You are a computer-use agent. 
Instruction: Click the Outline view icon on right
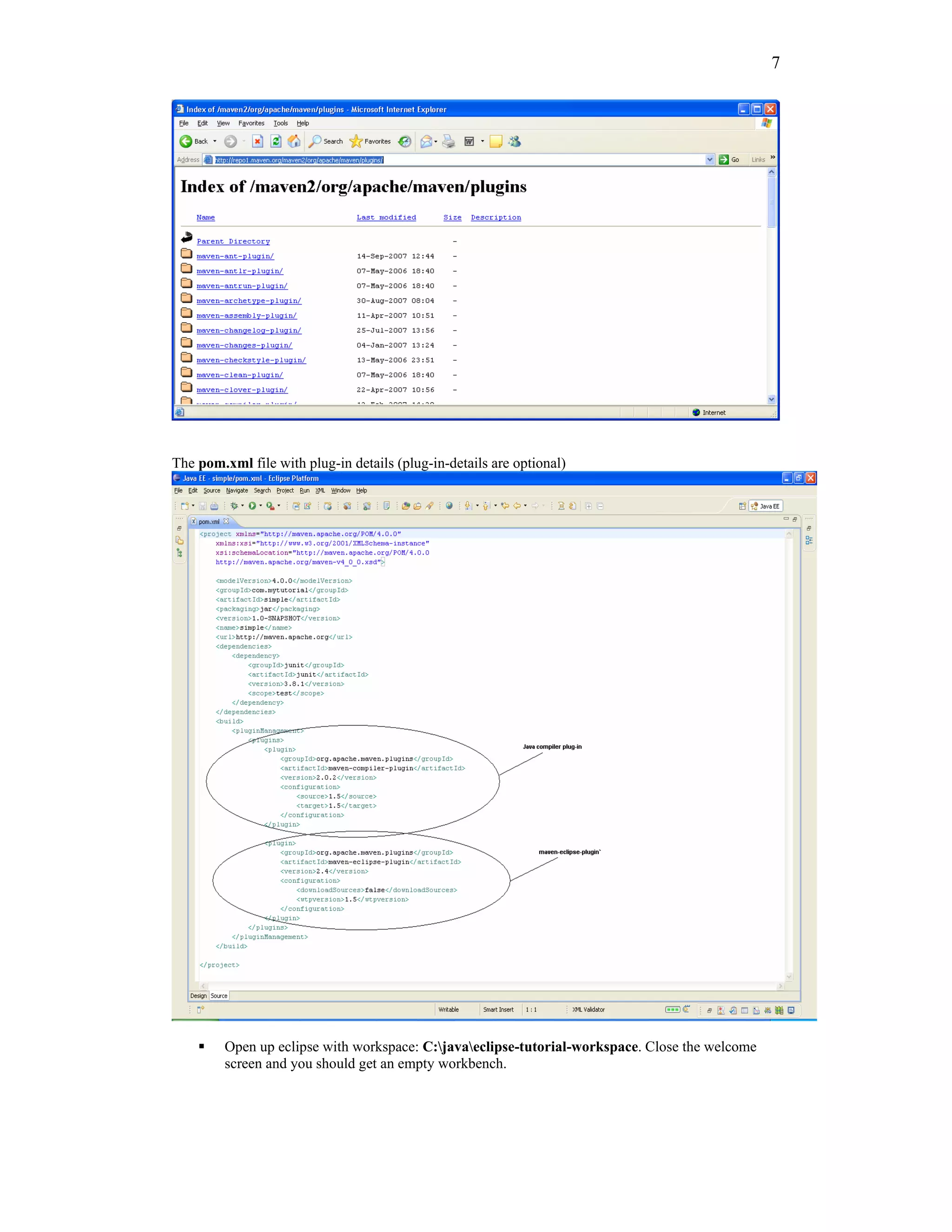pyautogui.click(x=809, y=540)
